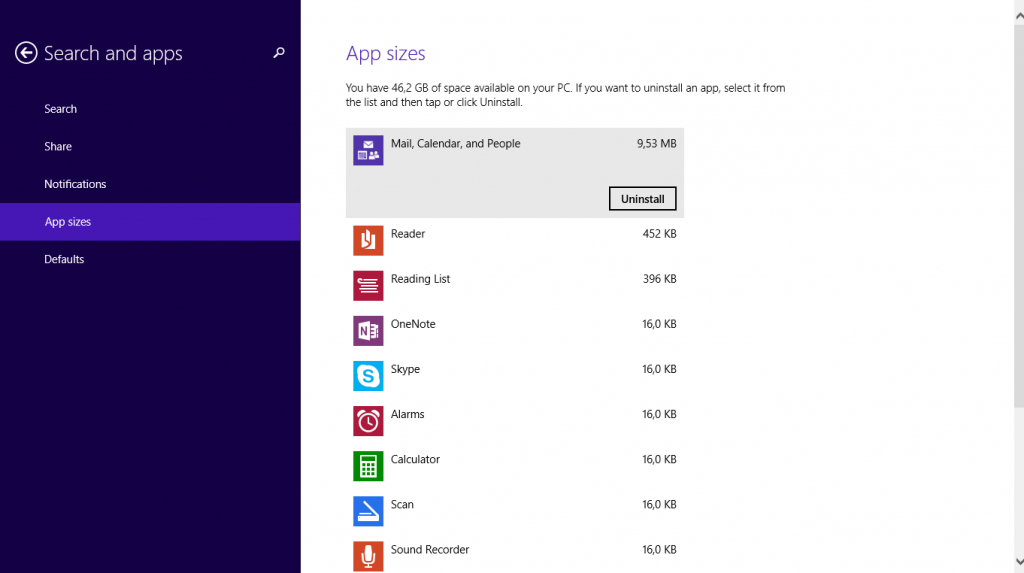Click the back arrow beside Search and apps
1024x573 pixels.
point(26,53)
